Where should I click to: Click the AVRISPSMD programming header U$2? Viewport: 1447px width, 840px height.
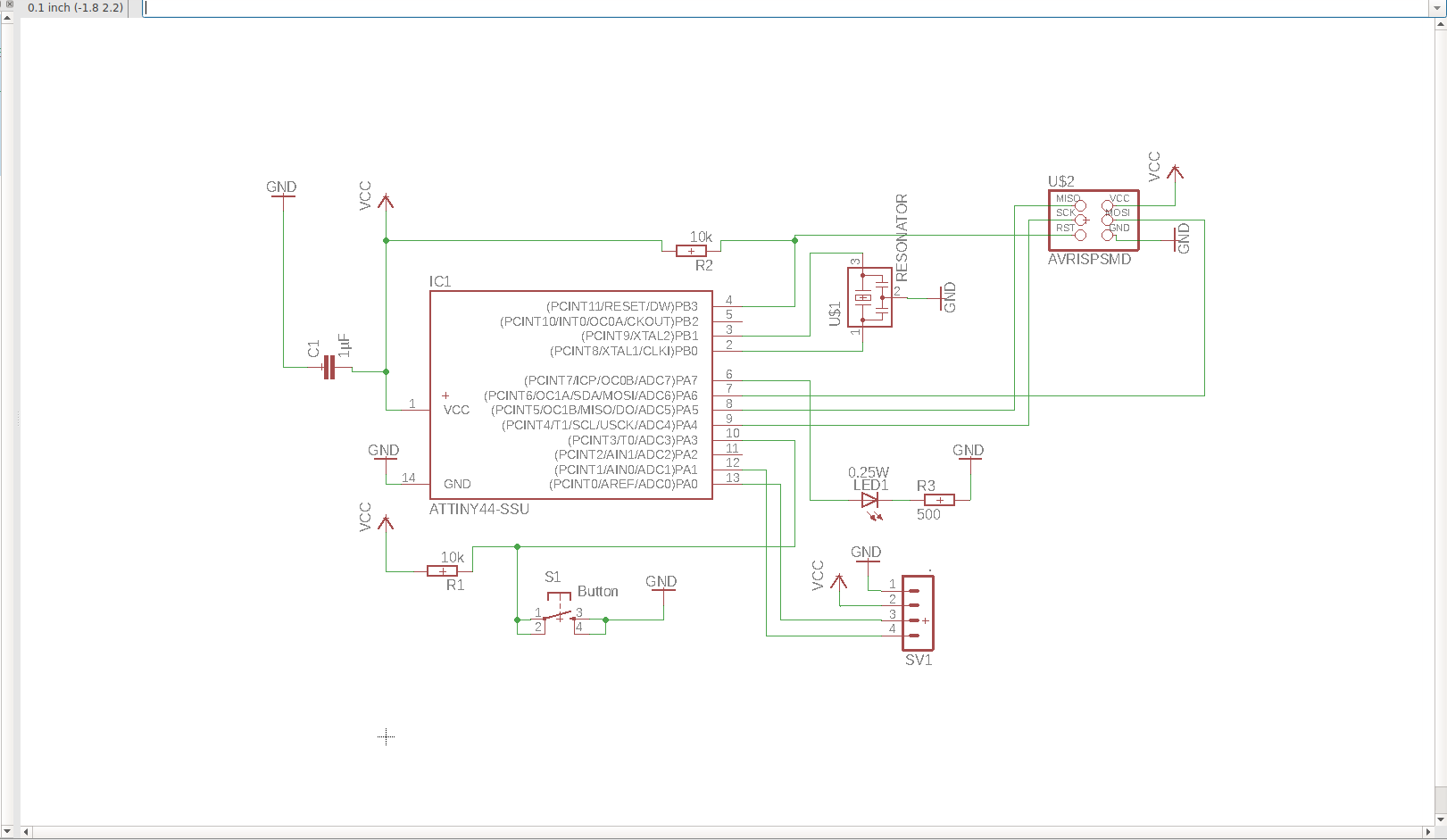(x=1093, y=219)
